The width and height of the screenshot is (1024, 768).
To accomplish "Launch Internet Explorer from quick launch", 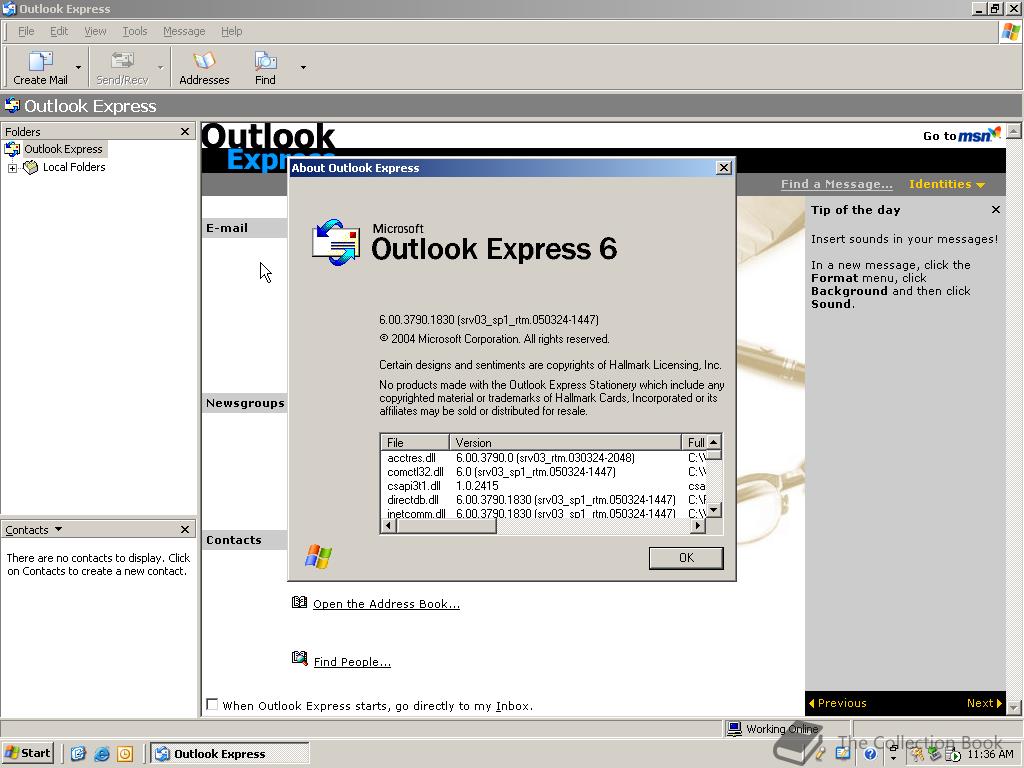I will [x=101, y=754].
